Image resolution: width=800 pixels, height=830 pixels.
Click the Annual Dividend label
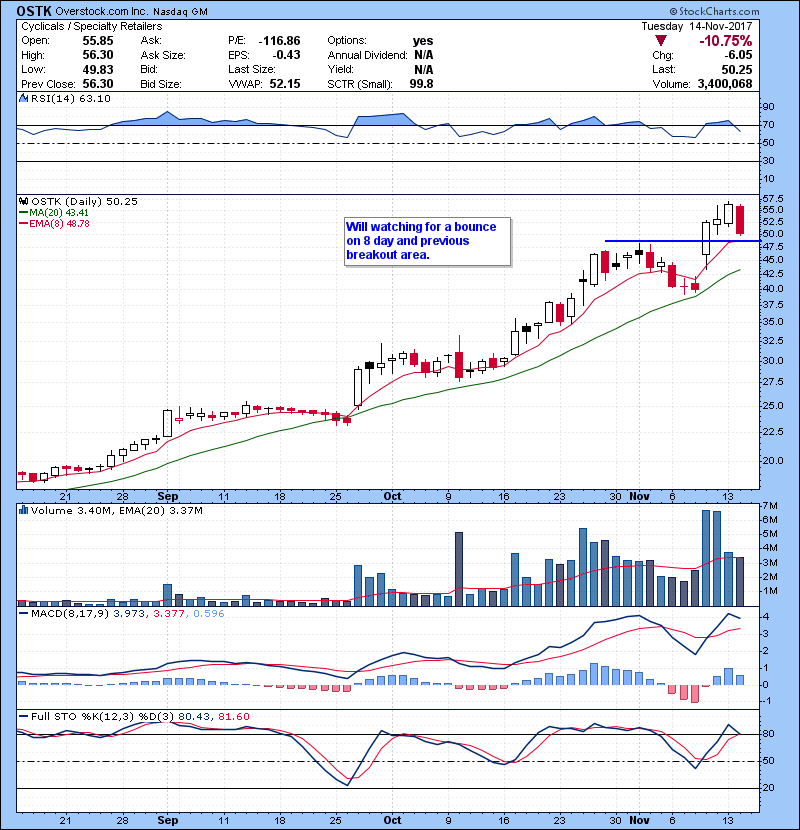coord(367,55)
